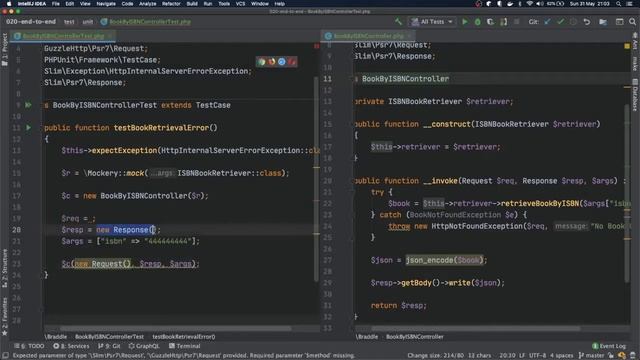Click the inspections profile icon in status bar
This screenshot has width=640, height=360.
tap(622, 356)
